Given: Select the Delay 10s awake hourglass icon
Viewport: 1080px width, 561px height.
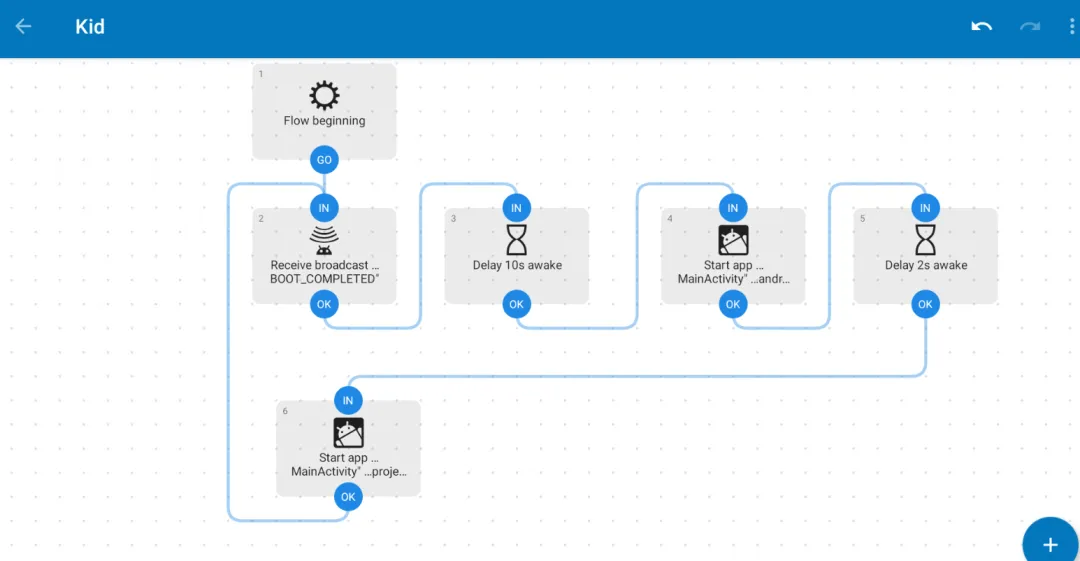Looking at the screenshot, I should click(x=516, y=240).
